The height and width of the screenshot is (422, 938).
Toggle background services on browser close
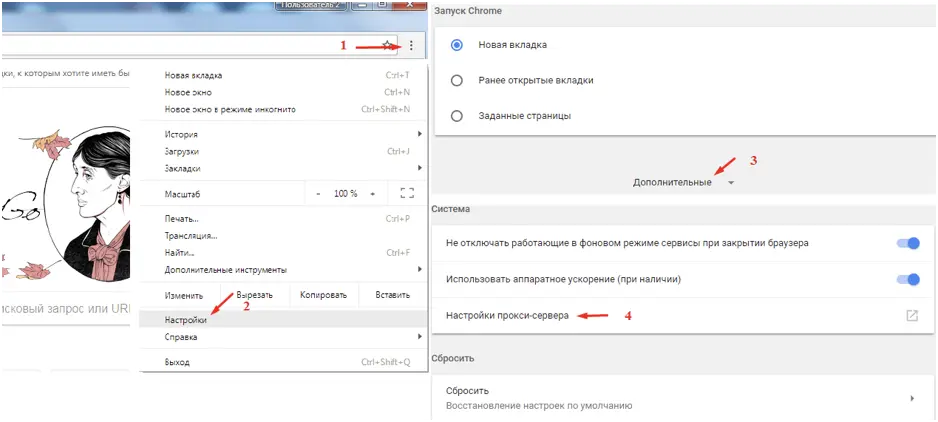click(907, 244)
